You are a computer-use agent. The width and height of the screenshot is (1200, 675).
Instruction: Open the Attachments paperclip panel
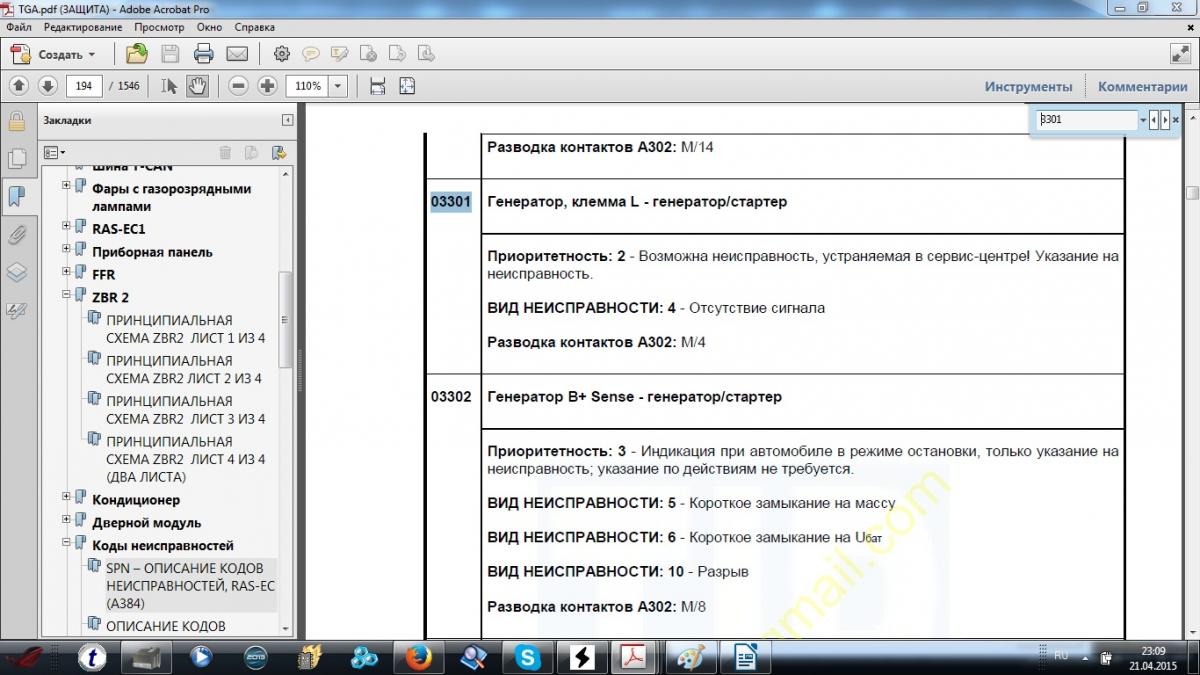(16, 235)
